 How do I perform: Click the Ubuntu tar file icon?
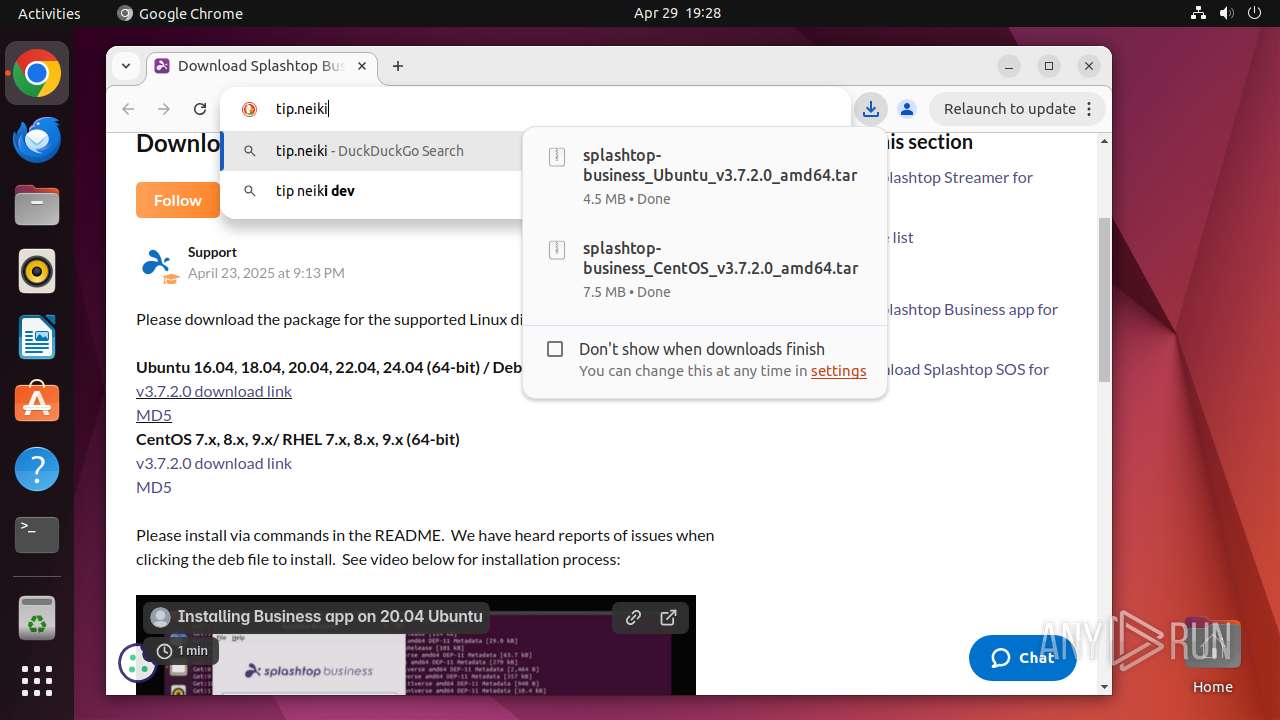point(557,157)
